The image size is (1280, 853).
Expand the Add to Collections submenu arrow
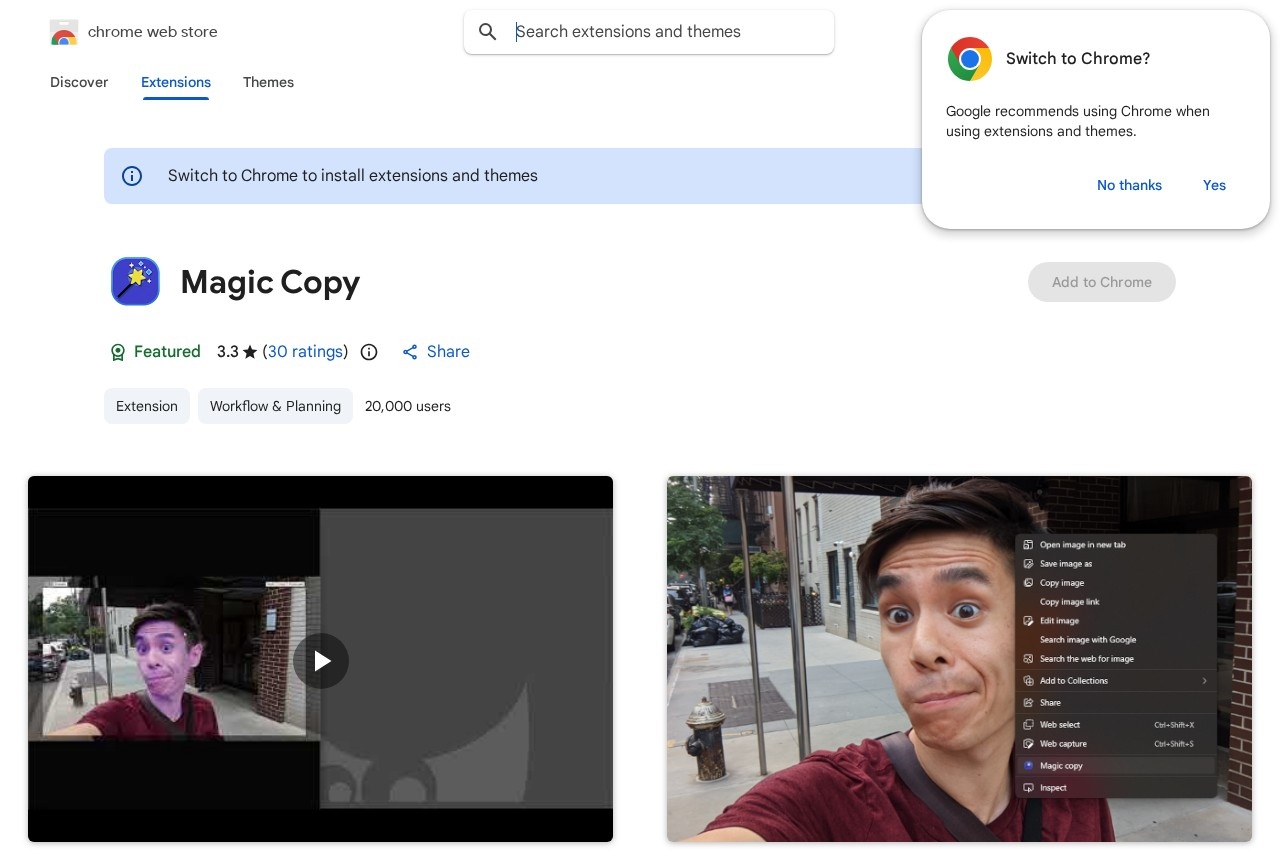(1206, 681)
